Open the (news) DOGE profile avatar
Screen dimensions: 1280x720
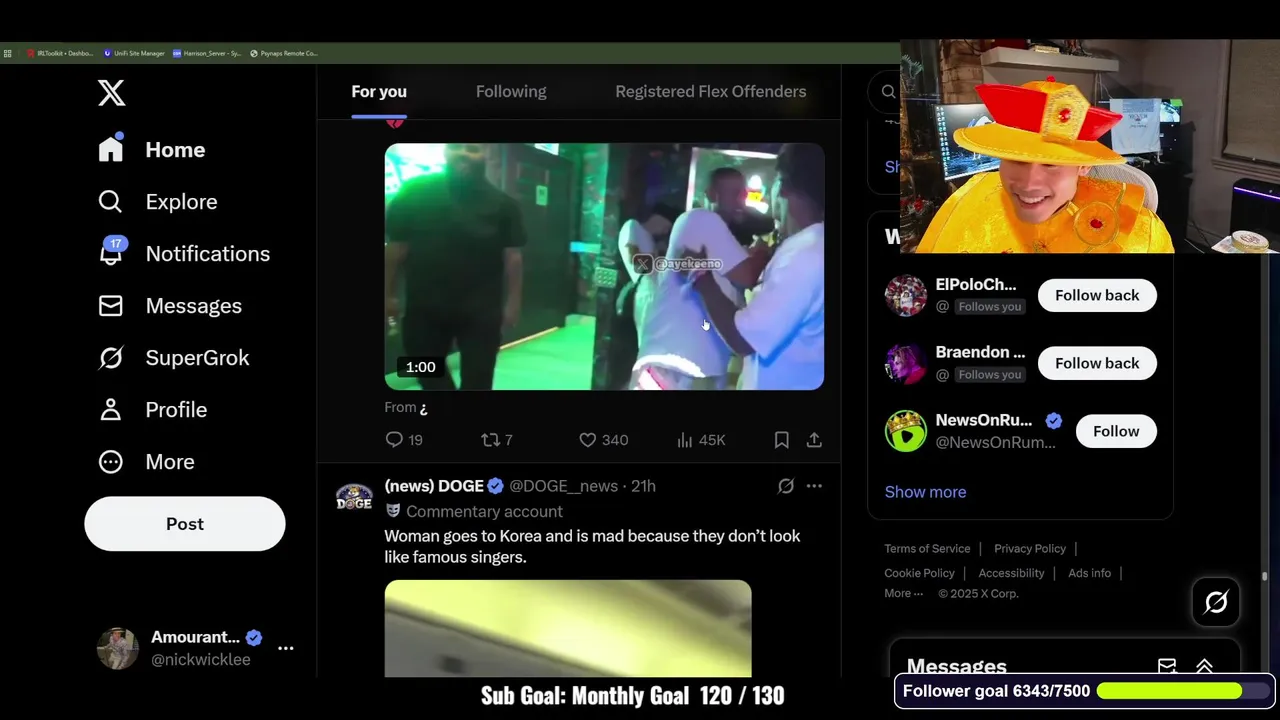pyautogui.click(x=354, y=497)
